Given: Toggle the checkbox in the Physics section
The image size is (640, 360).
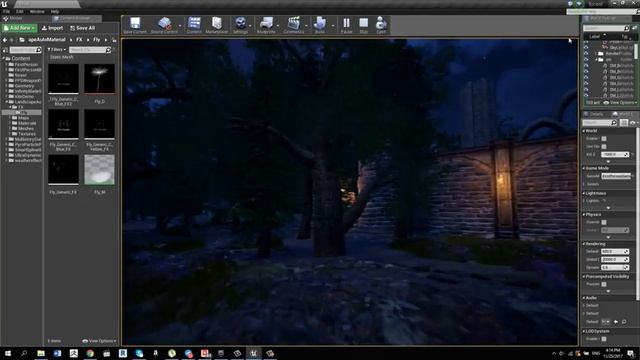Looking at the screenshot, I should 604,222.
